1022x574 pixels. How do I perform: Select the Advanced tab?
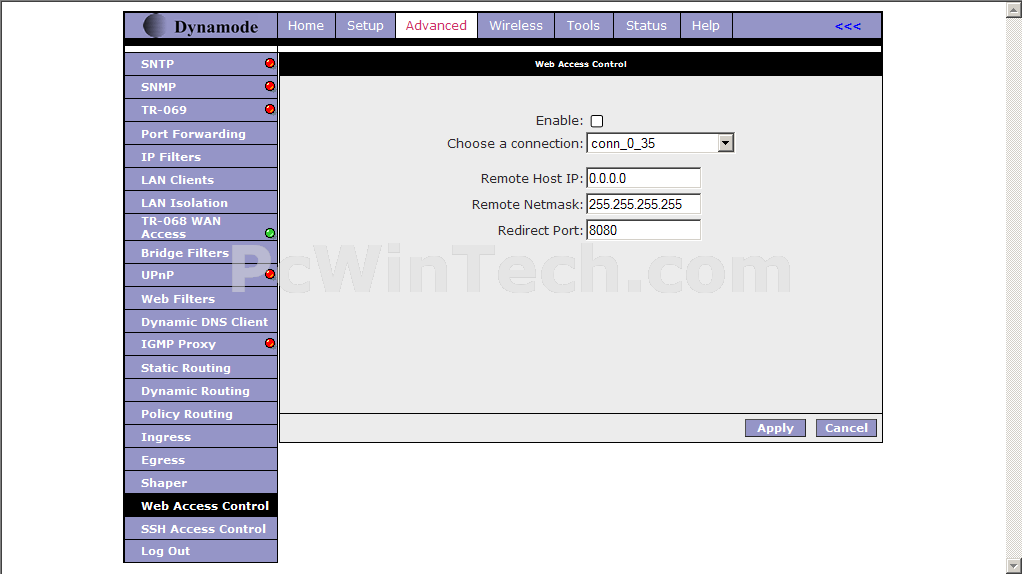pyautogui.click(x=436, y=25)
